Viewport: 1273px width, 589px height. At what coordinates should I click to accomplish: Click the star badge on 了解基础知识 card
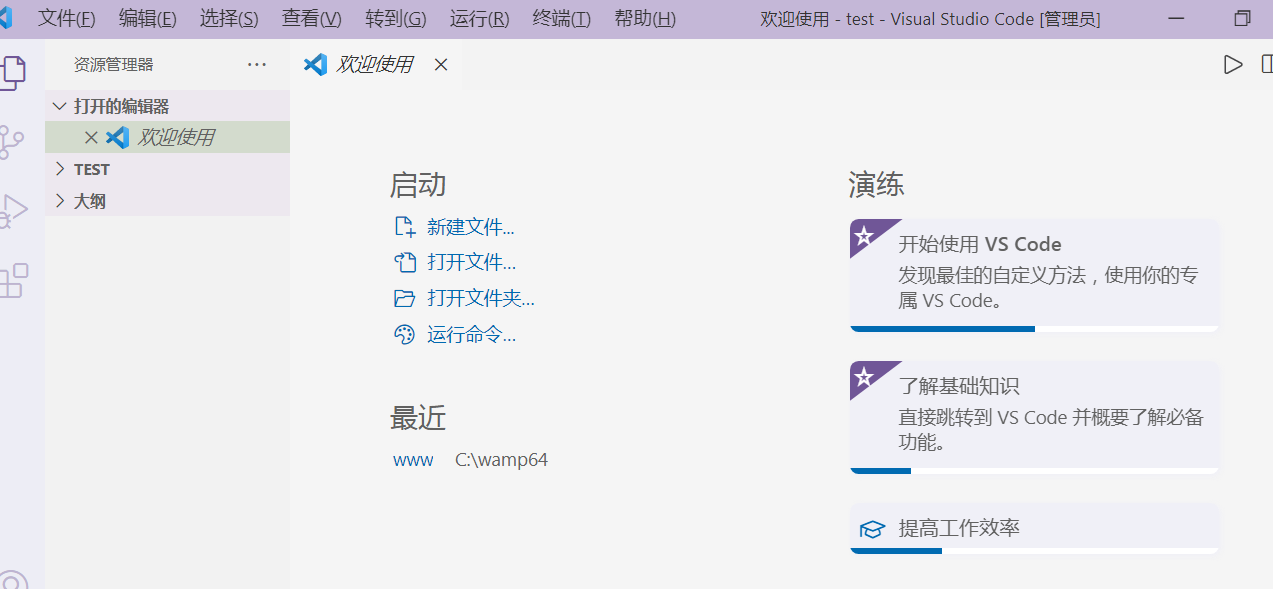(864, 378)
